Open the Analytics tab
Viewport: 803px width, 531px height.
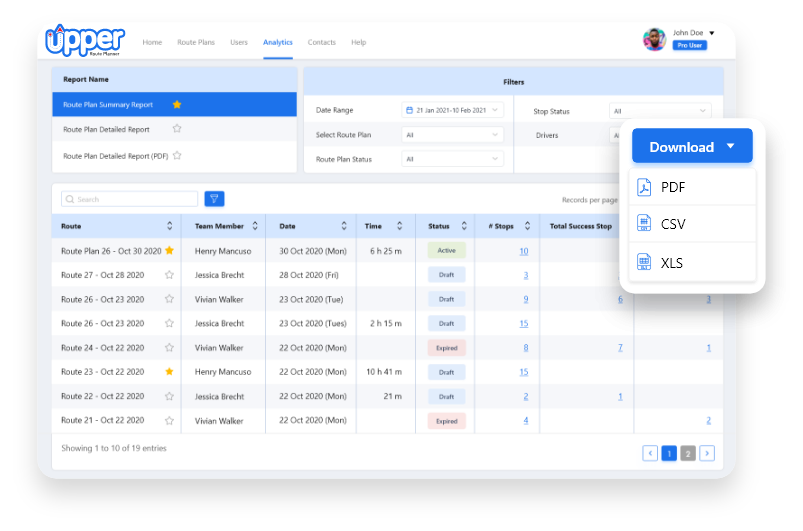278,43
